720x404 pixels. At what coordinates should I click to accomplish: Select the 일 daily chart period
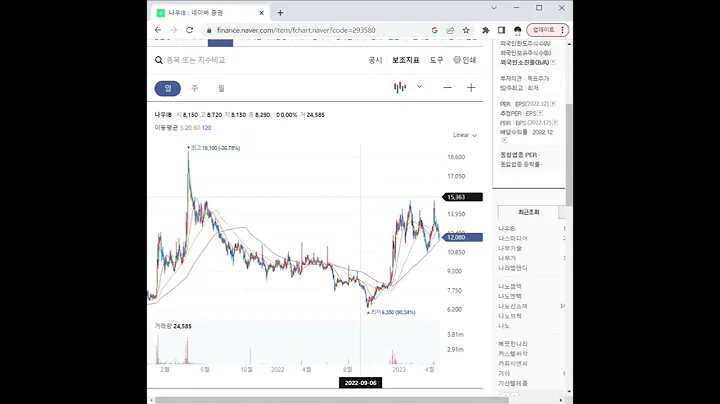[168, 88]
